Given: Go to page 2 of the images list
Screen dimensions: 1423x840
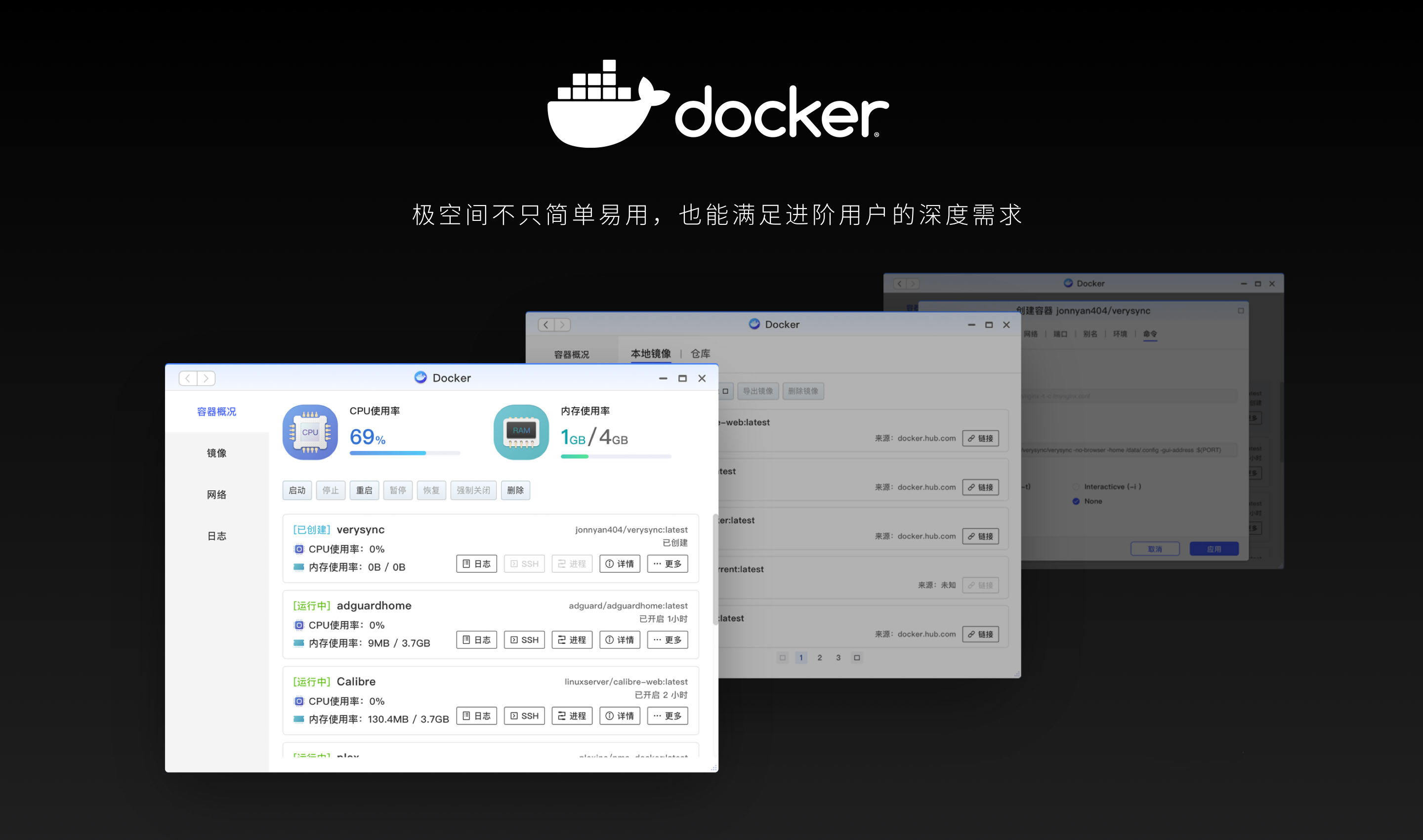Looking at the screenshot, I should point(820,657).
